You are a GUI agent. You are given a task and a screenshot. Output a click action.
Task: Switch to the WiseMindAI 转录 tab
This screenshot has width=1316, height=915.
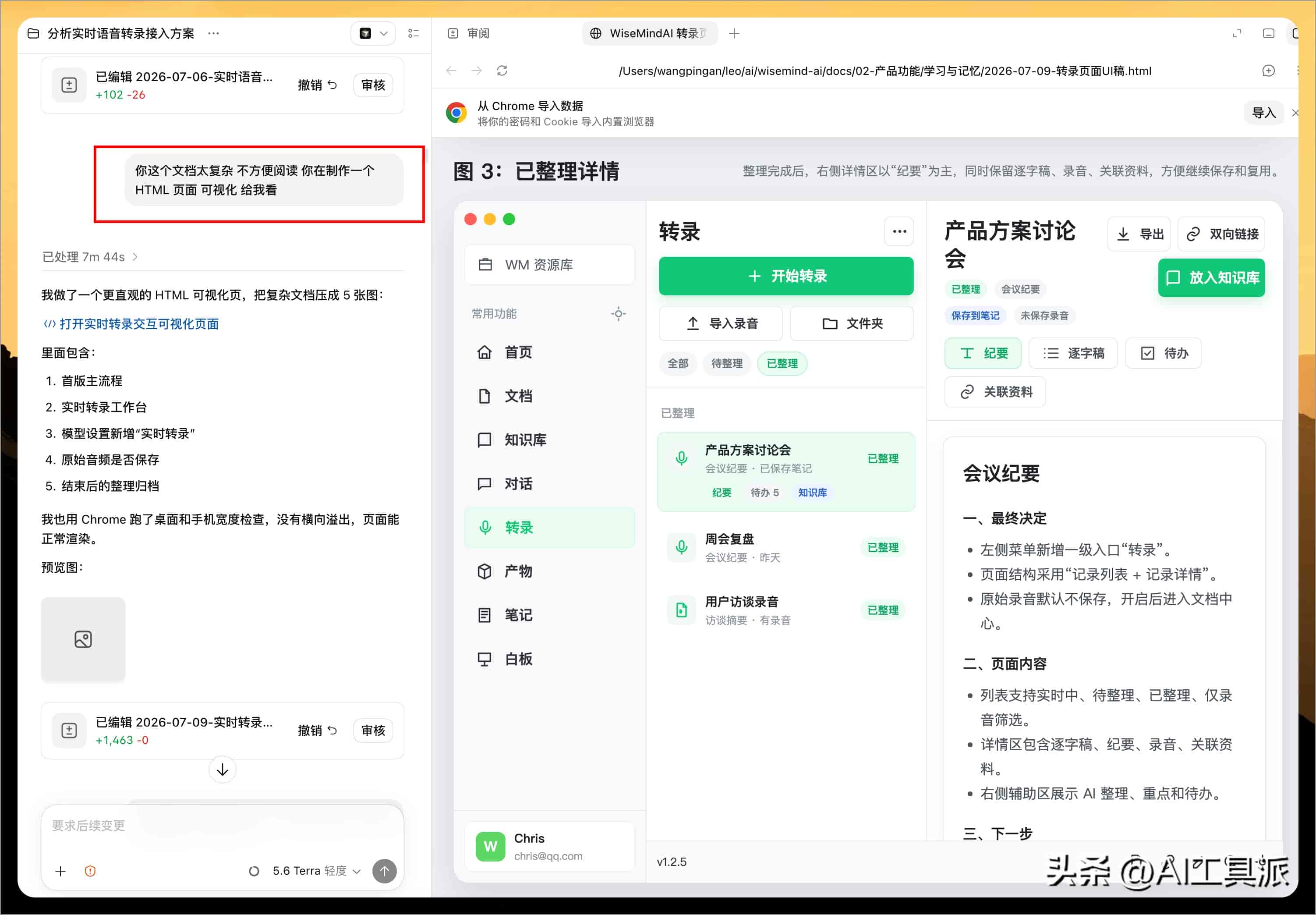(x=649, y=33)
